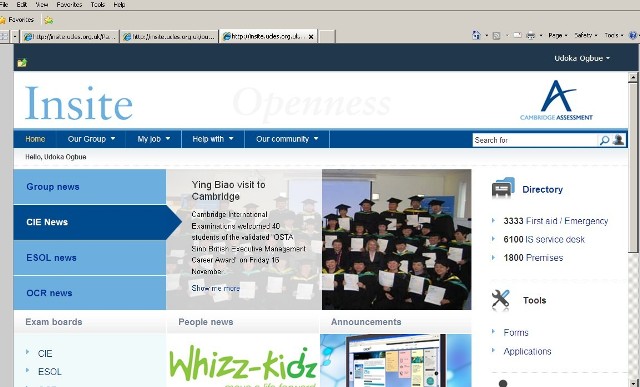
Task: Expand the Our Group dropdown menu
Action: [x=91, y=139]
